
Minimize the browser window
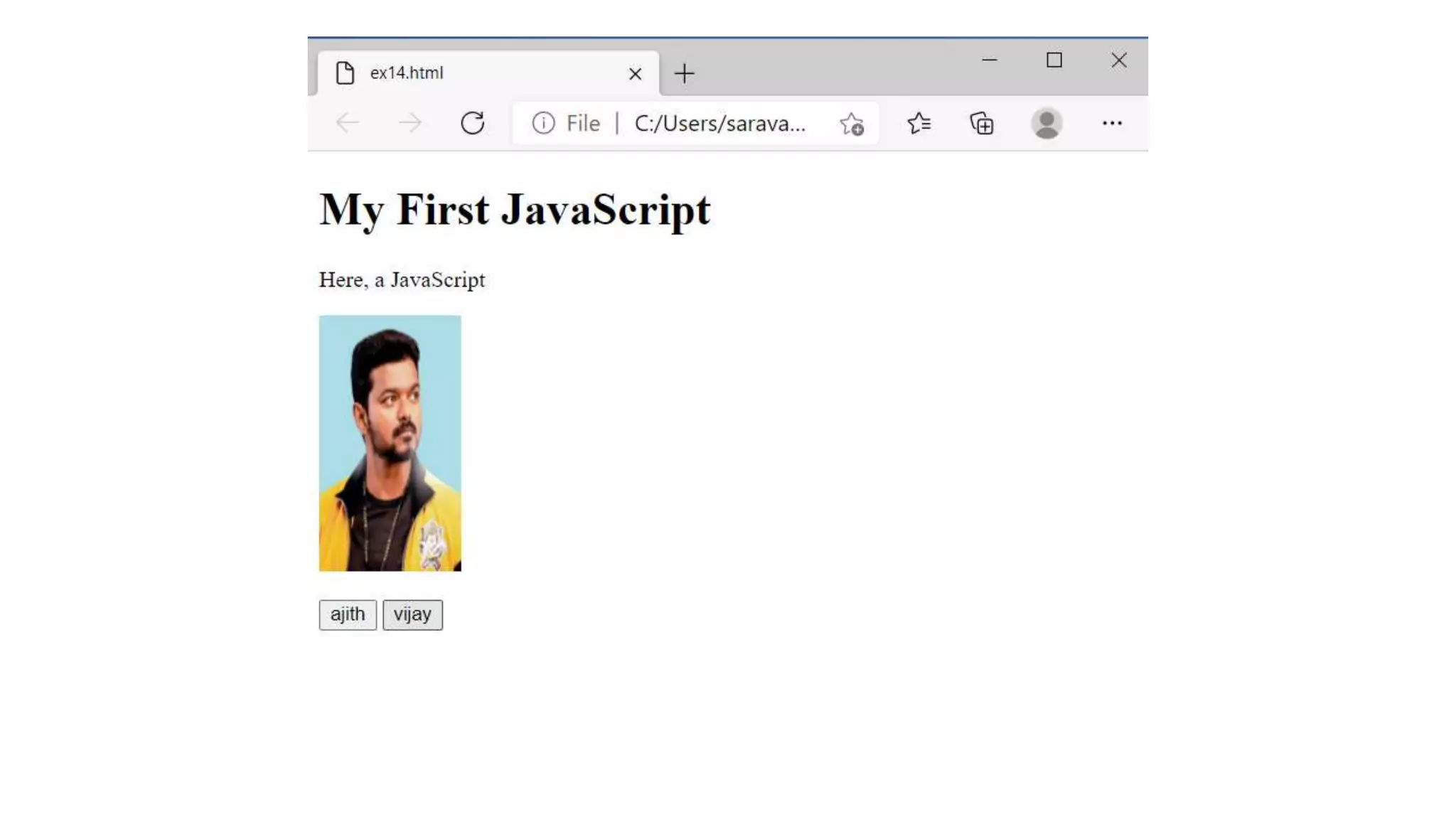(x=989, y=60)
